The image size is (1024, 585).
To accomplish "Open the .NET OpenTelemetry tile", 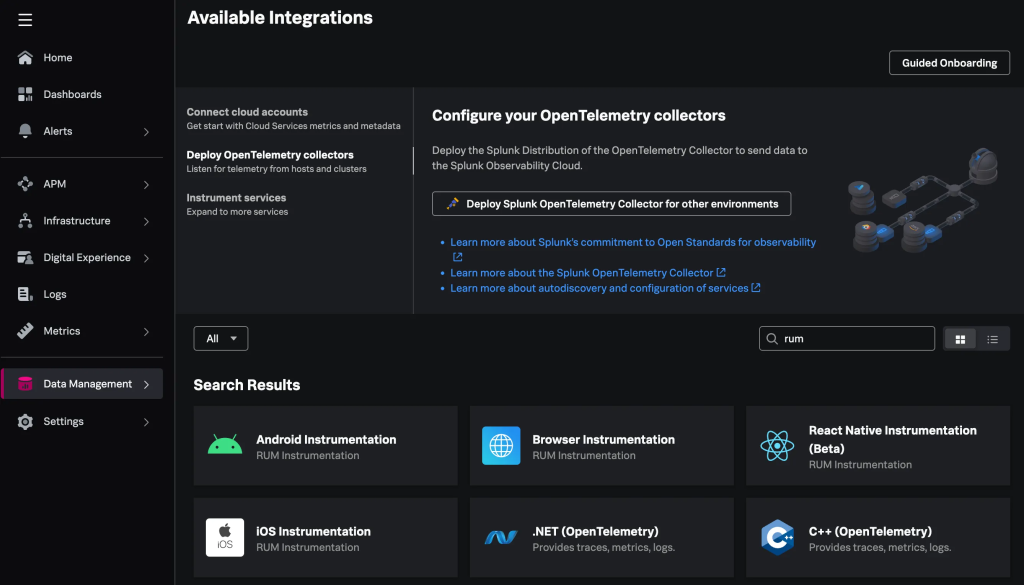I will click(x=601, y=538).
